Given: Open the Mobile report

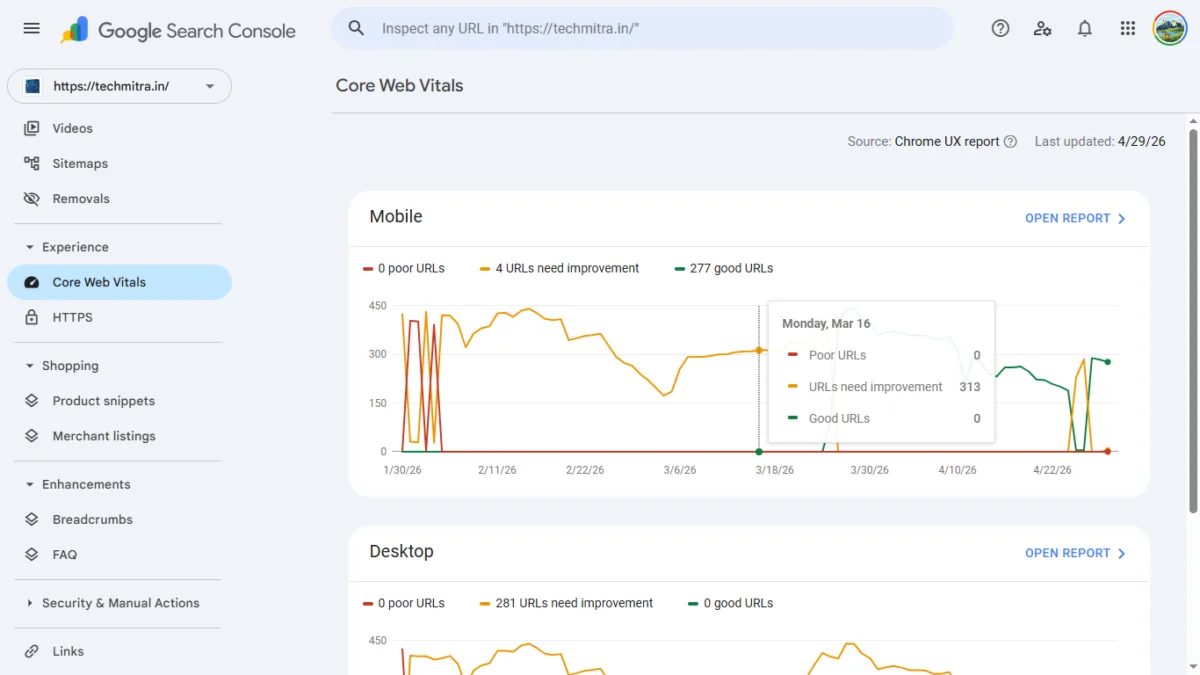Looking at the screenshot, I should 1076,218.
